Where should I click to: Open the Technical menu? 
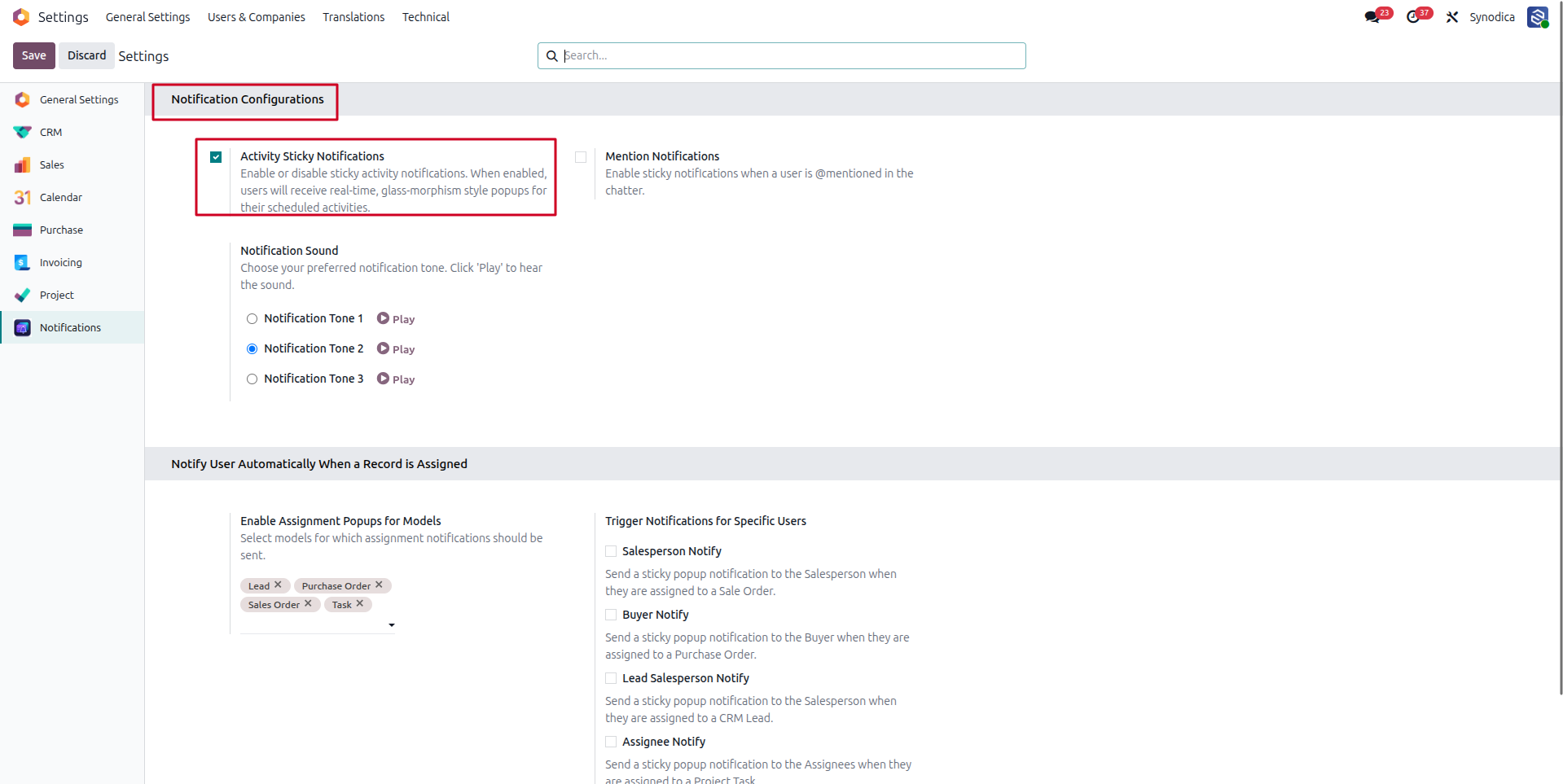coord(426,17)
